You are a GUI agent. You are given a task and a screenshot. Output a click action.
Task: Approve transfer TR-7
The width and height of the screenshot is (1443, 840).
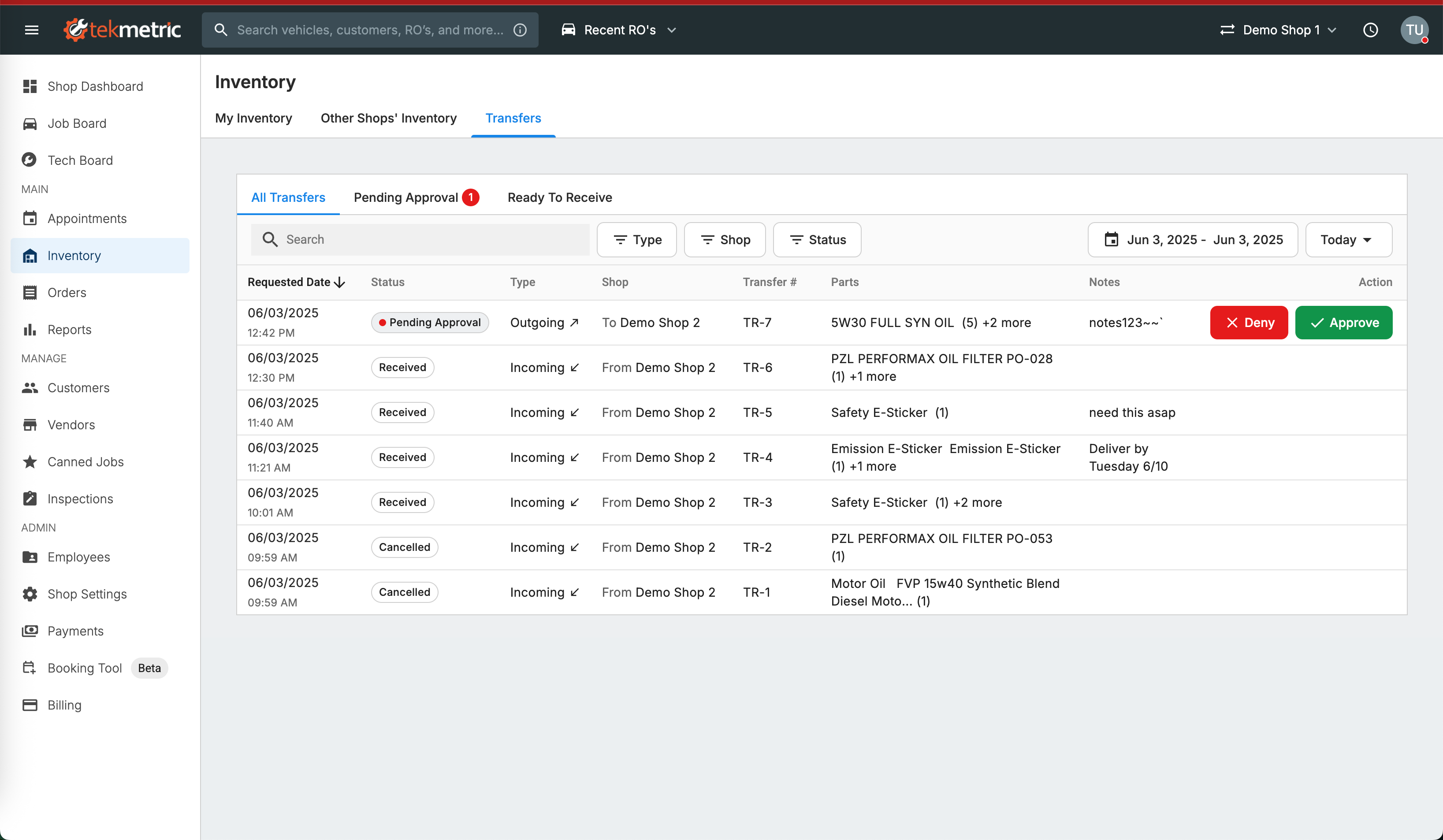tap(1344, 322)
